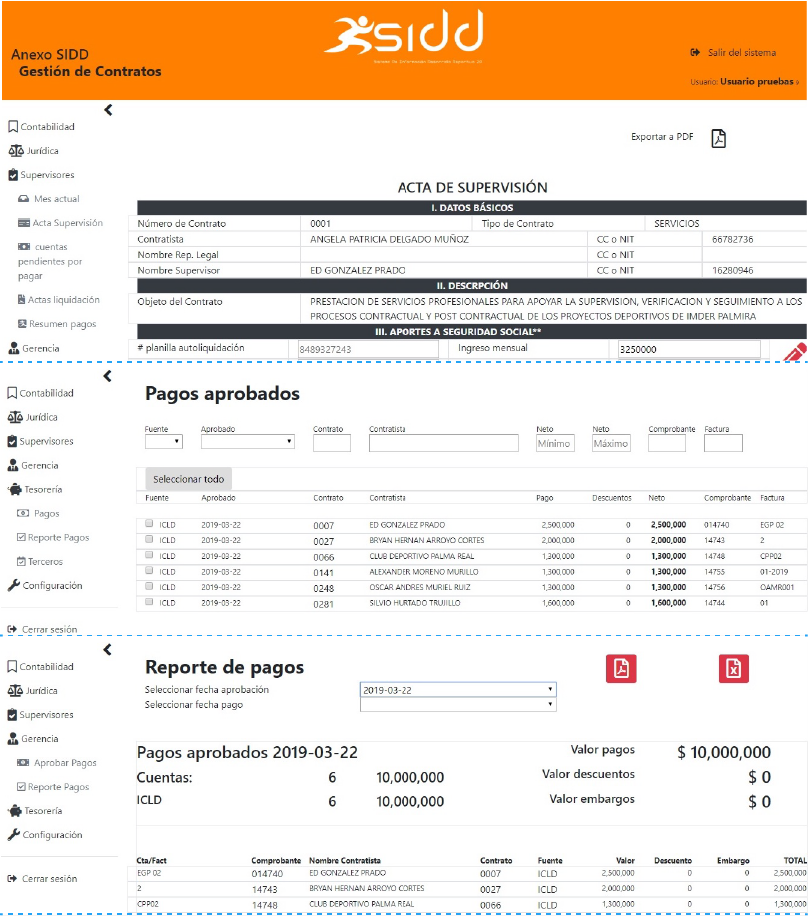Viewport: 808px width, 916px height.
Task: Click the Resumen pagos icon in the sidebar
Action: (22, 324)
